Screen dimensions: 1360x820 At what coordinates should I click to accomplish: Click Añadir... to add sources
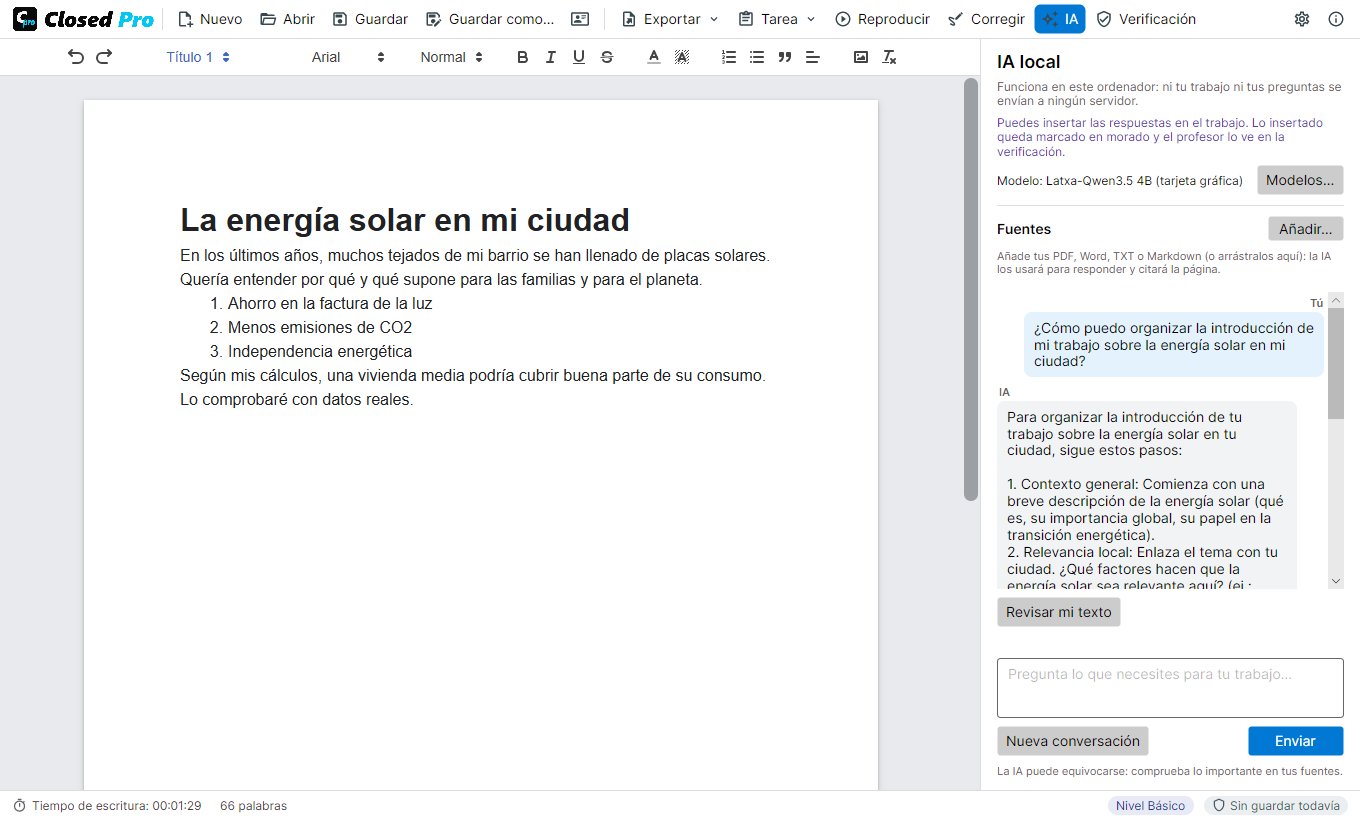coord(1305,229)
